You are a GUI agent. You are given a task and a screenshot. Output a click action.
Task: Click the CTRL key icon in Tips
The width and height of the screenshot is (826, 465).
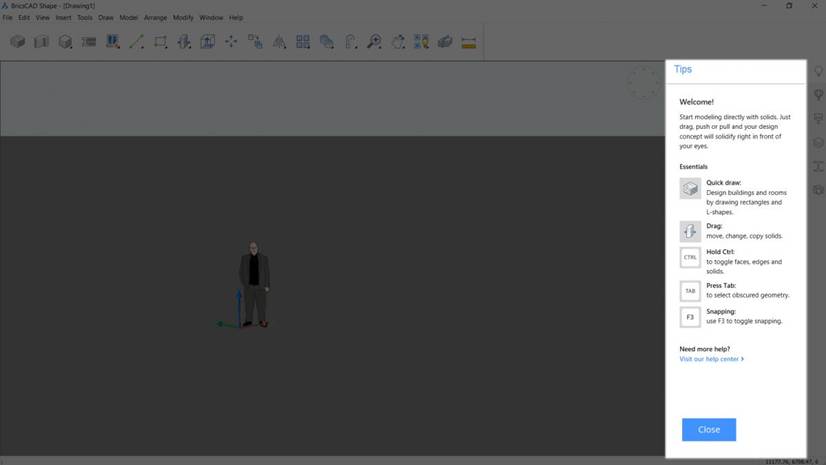[x=690, y=258]
